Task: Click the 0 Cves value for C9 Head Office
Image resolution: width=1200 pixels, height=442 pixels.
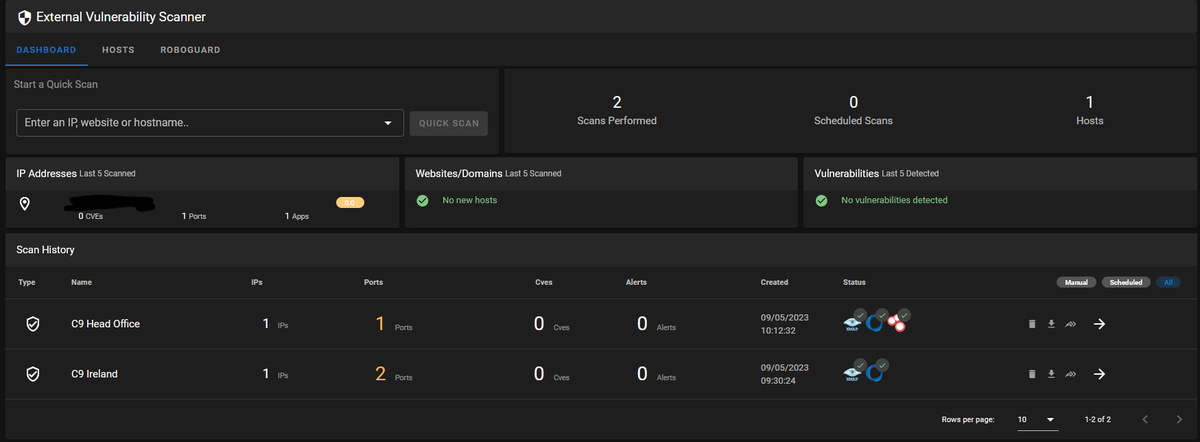Action: [x=552, y=324]
